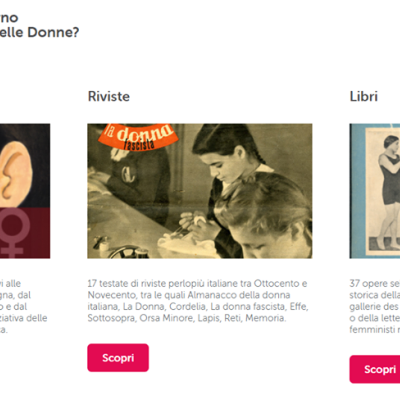Image resolution: width=400 pixels, height=400 pixels.
Task: Click the Scopri button under Riviste
Action: [118, 358]
